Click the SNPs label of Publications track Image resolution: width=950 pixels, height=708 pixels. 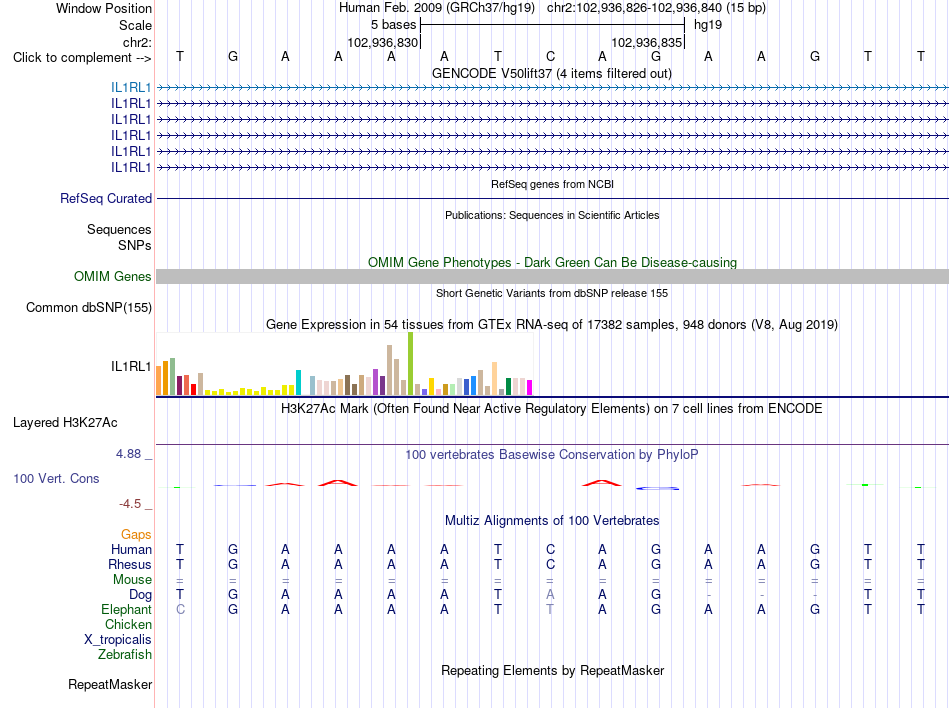135,245
